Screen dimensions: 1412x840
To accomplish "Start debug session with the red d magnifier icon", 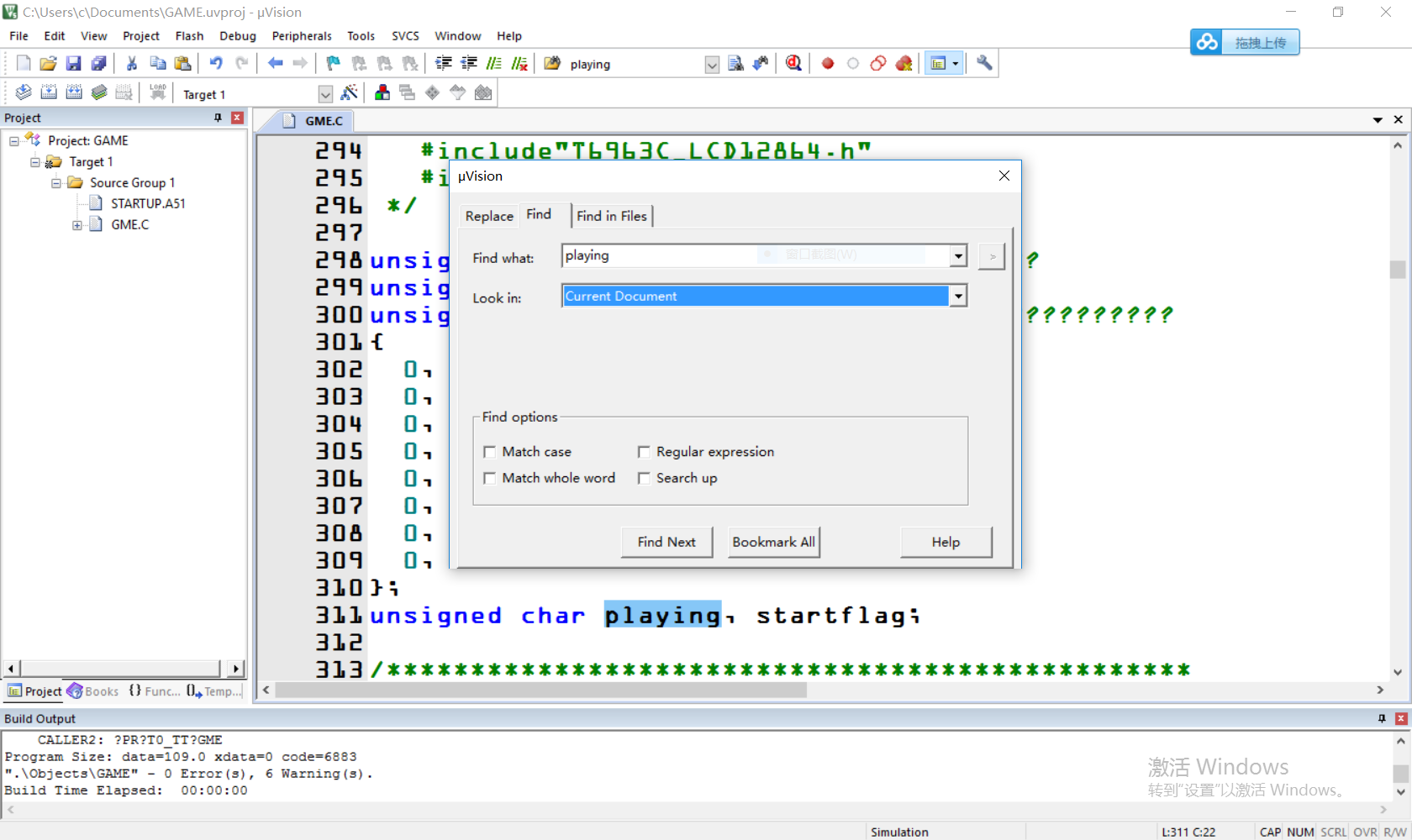I will (x=793, y=63).
